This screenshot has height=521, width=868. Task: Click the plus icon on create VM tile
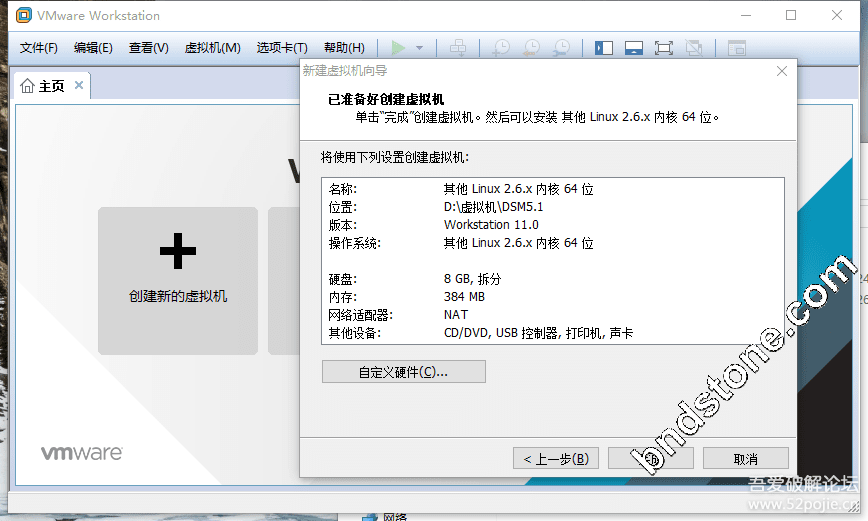[x=178, y=251]
